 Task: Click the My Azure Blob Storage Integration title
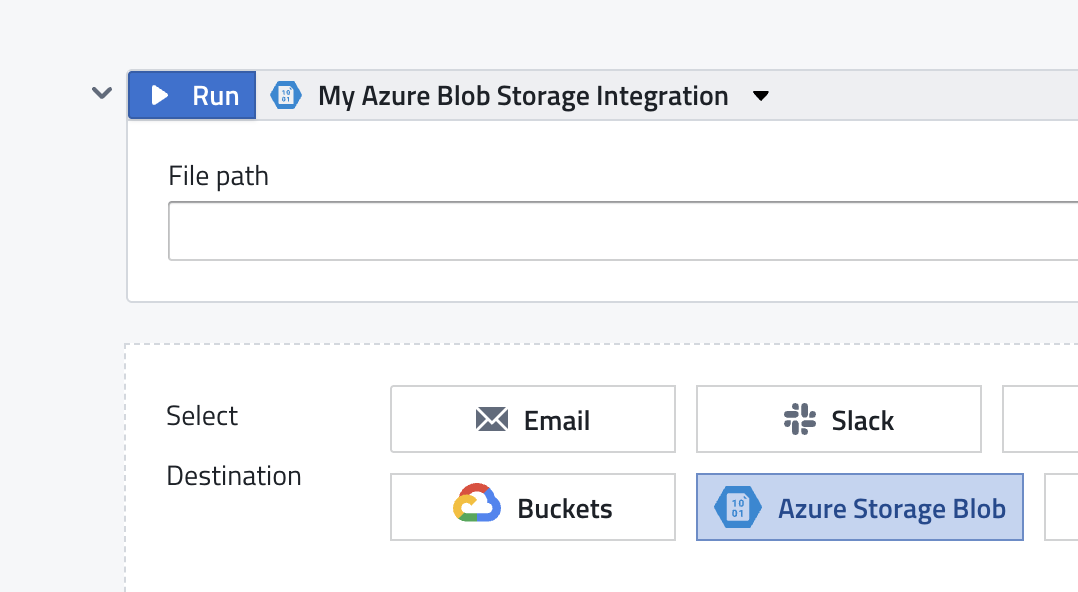(522, 95)
